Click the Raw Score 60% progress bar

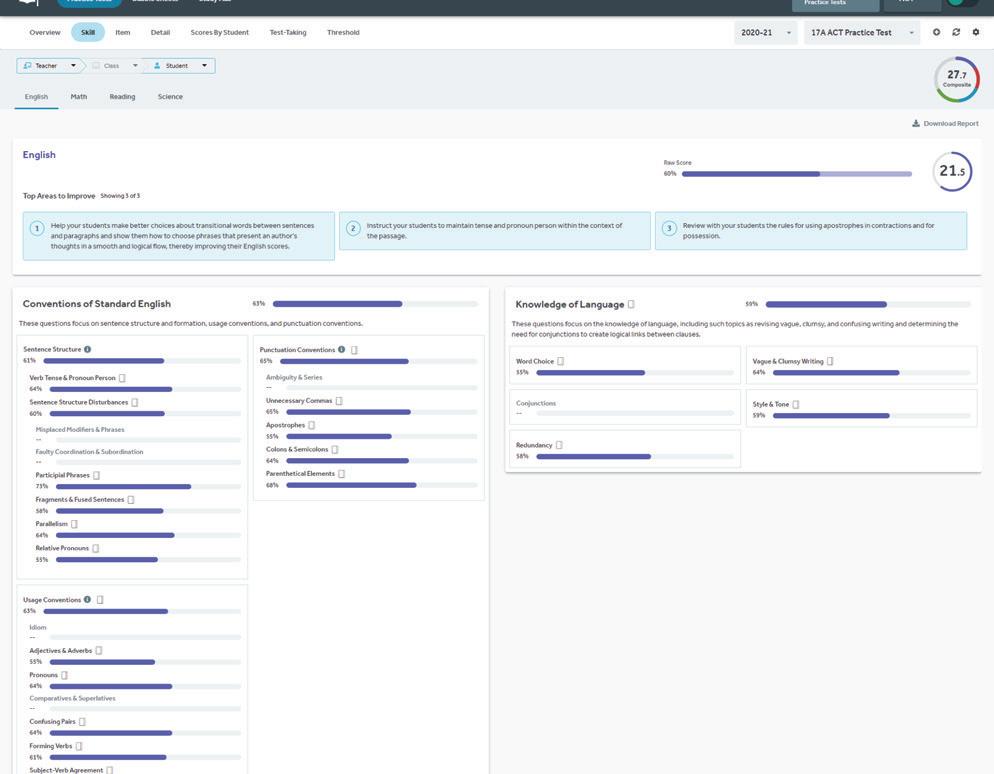coord(797,174)
